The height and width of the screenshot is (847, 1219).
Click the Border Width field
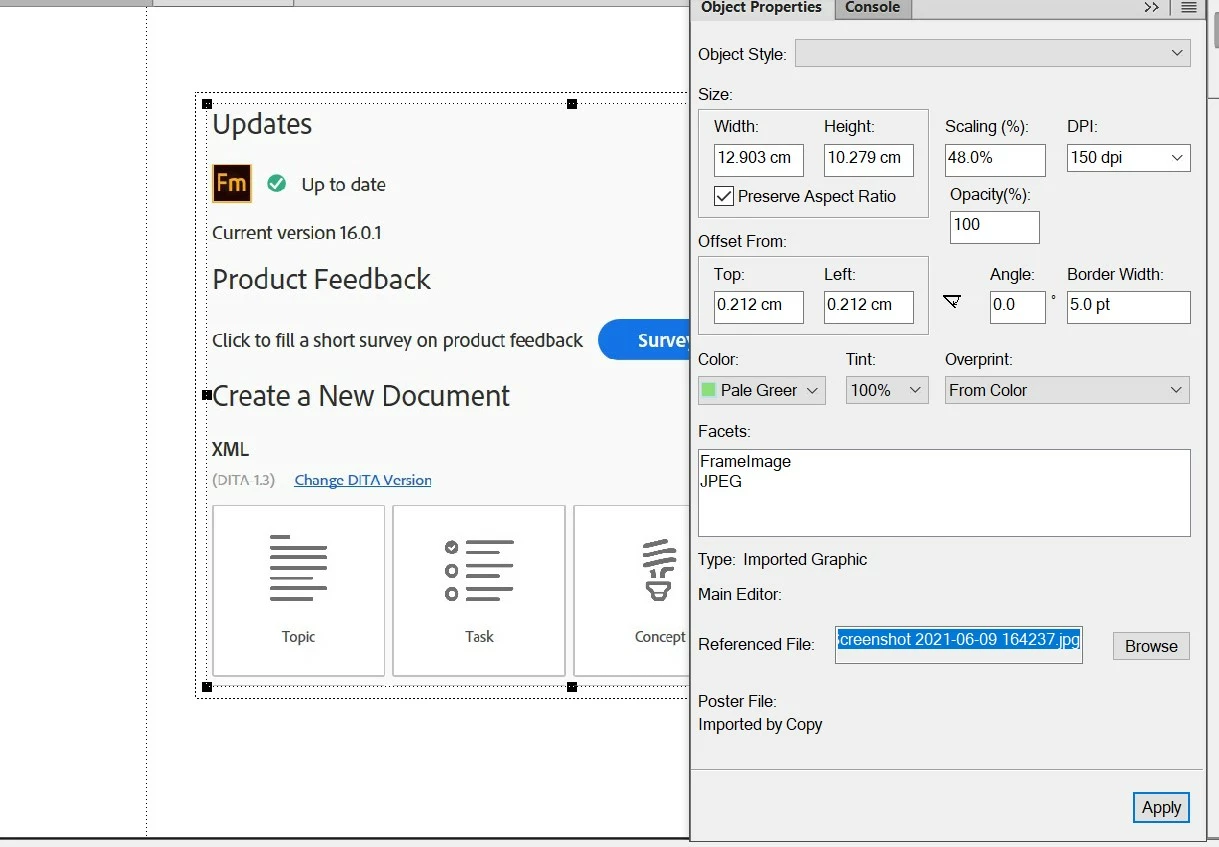coord(1128,306)
